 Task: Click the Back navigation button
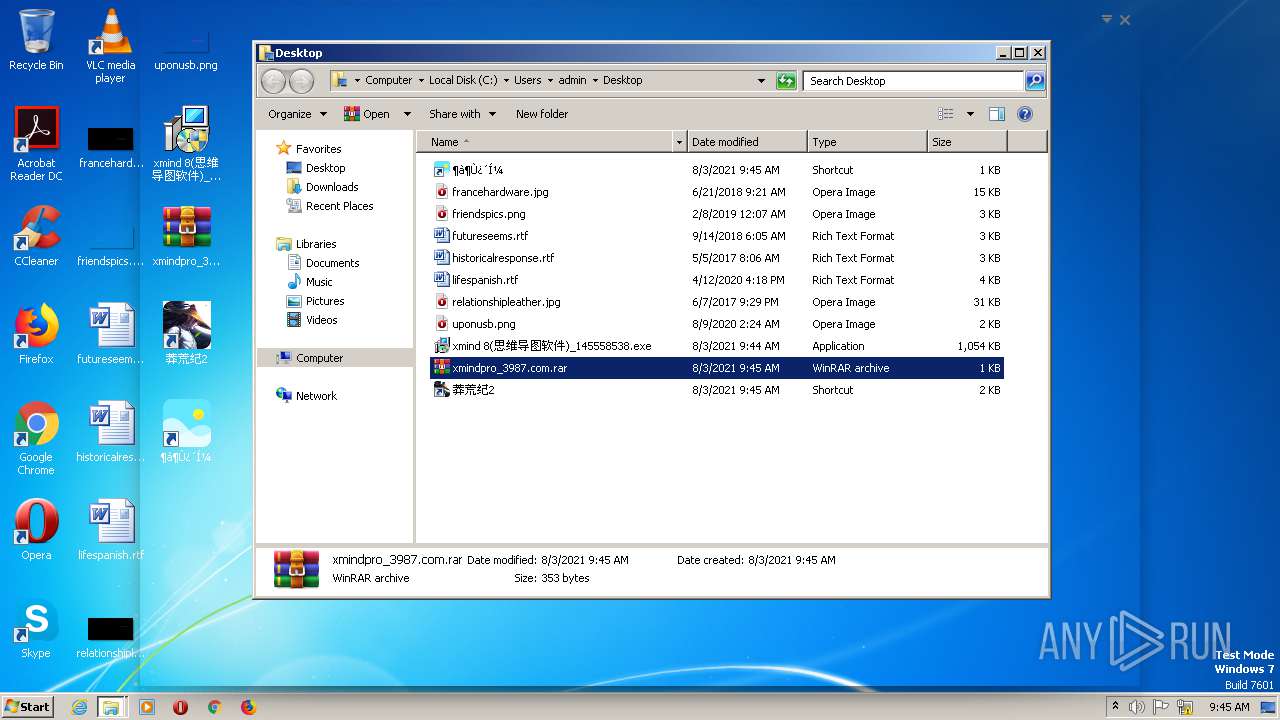pos(273,81)
